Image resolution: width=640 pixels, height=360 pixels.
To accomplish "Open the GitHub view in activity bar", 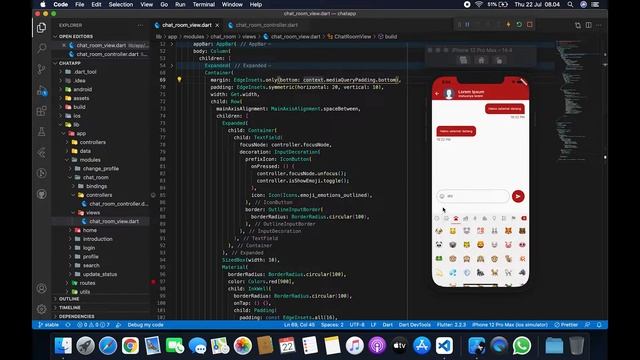I will point(41,194).
